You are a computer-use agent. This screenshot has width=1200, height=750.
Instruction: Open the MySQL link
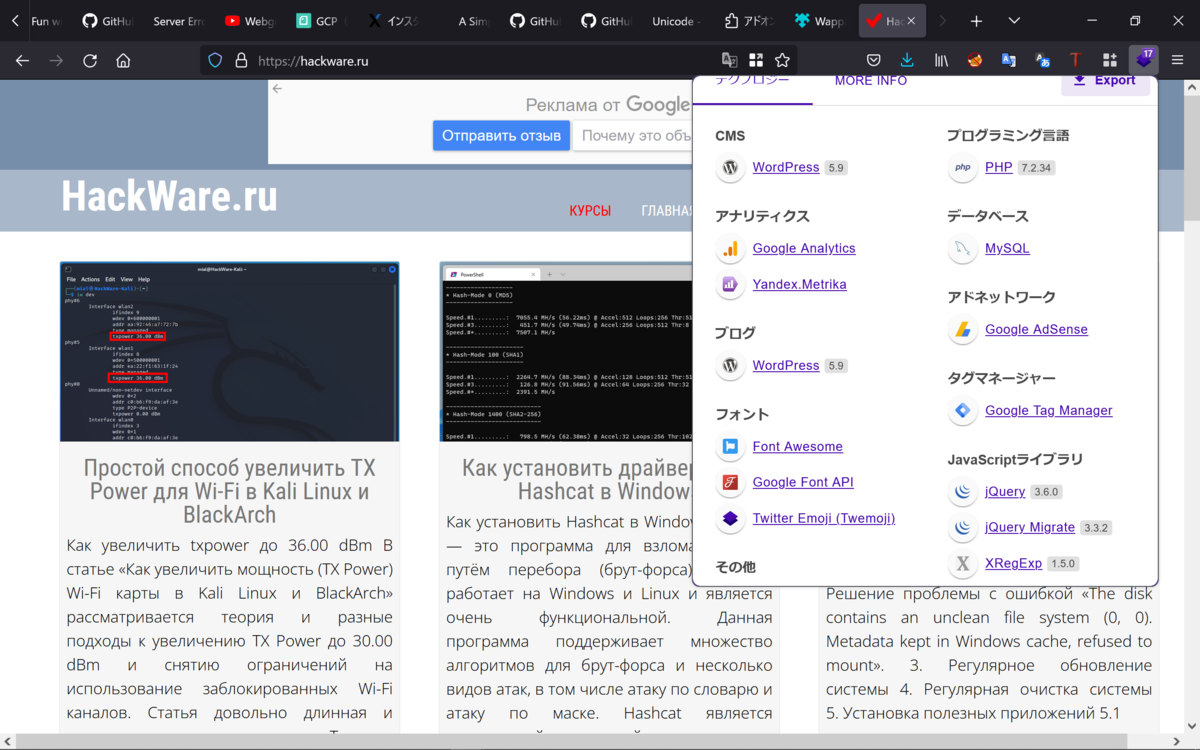pos(1007,249)
